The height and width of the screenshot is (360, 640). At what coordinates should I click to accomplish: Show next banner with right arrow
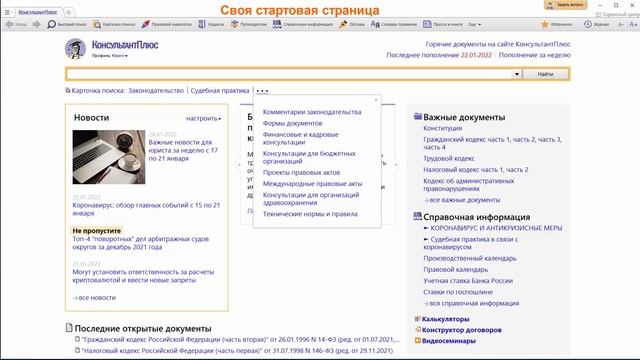(x=396, y=164)
